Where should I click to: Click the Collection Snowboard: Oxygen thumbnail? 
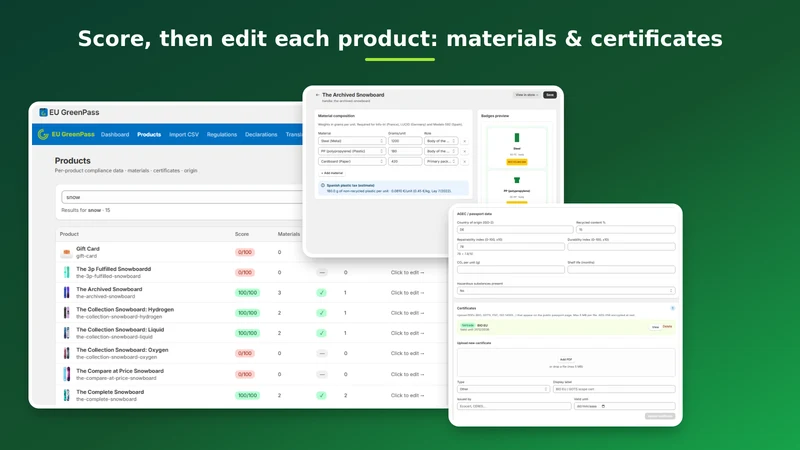coord(66,353)
